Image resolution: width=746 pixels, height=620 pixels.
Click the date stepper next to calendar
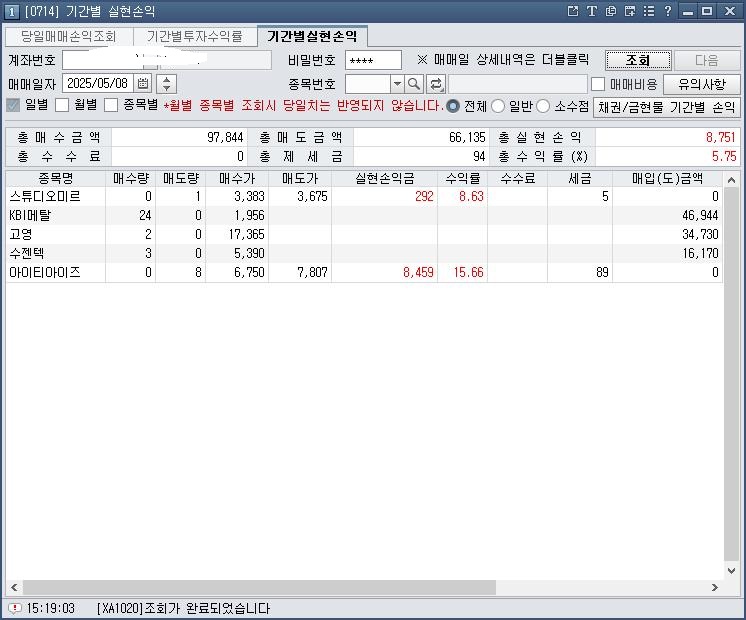(x=167, y=84)
